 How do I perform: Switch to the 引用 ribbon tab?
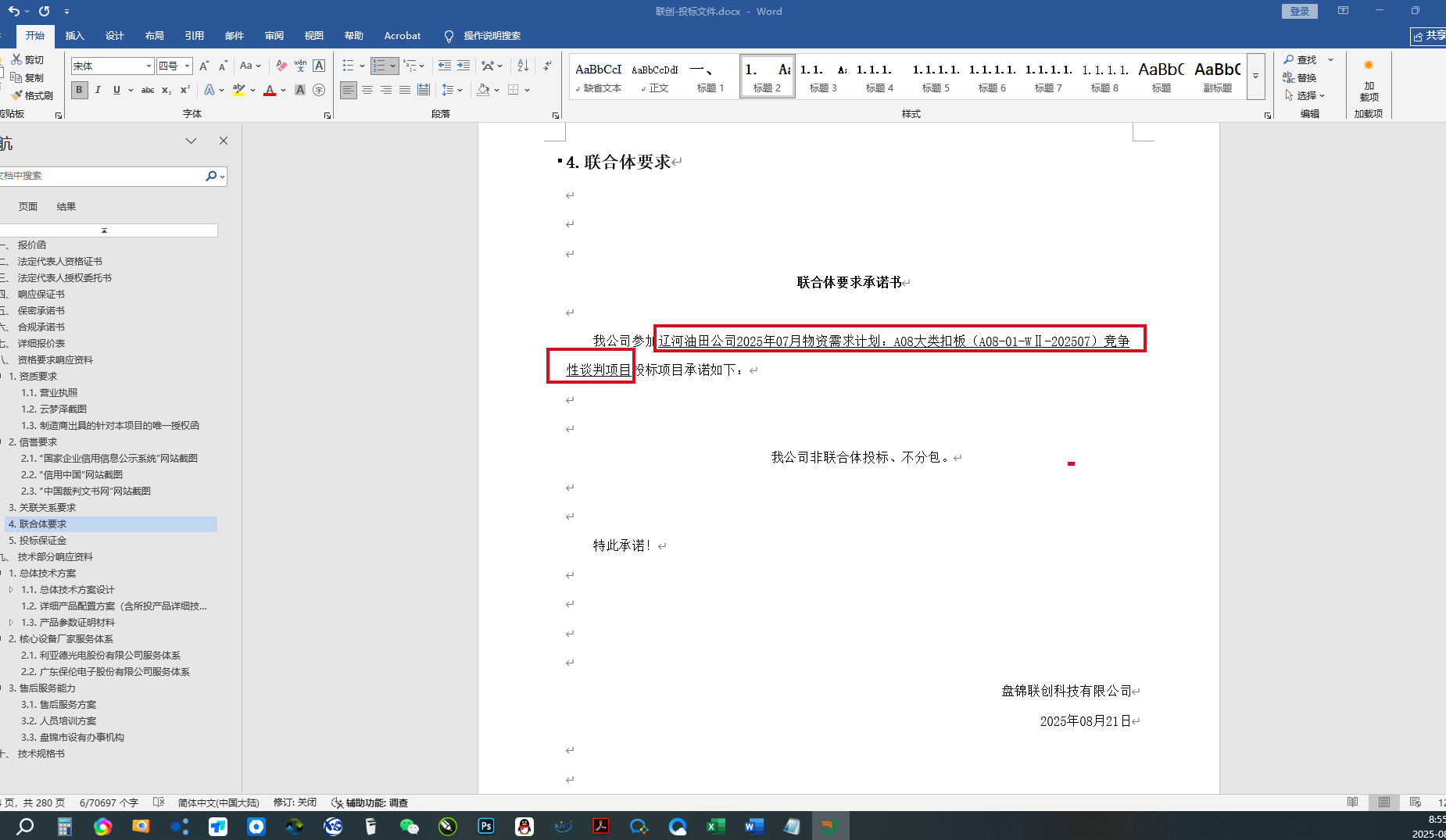tap(195, 35)
